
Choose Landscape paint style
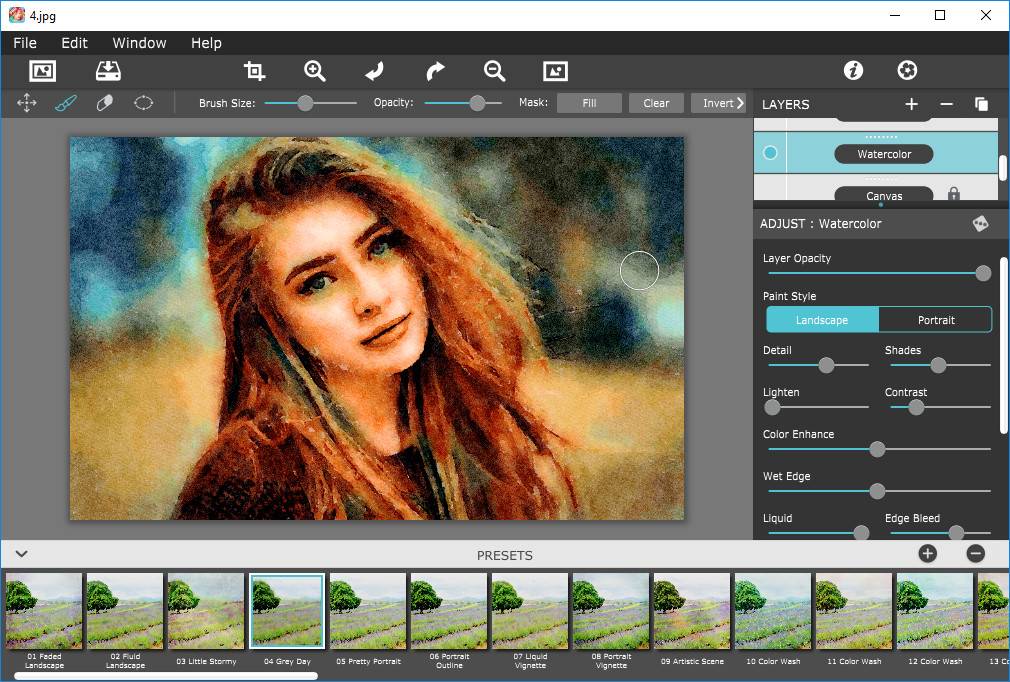[x=822, y=320]
